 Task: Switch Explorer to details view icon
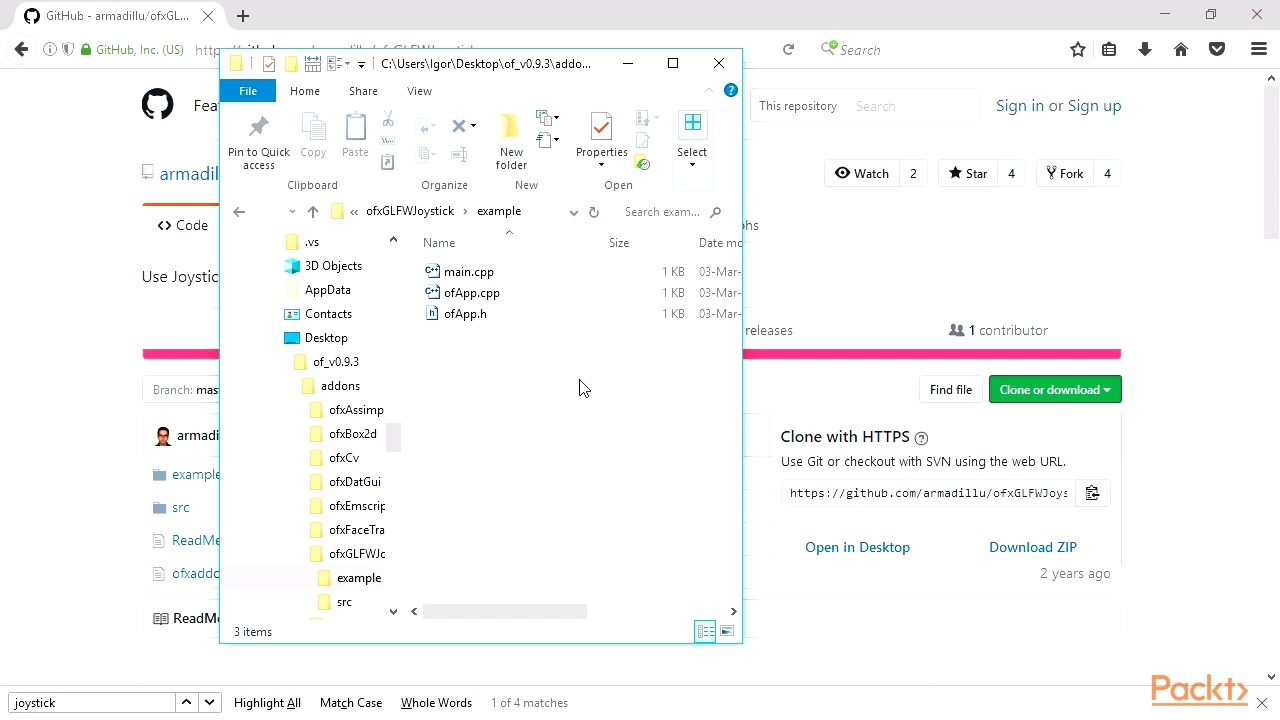[705, 631]
